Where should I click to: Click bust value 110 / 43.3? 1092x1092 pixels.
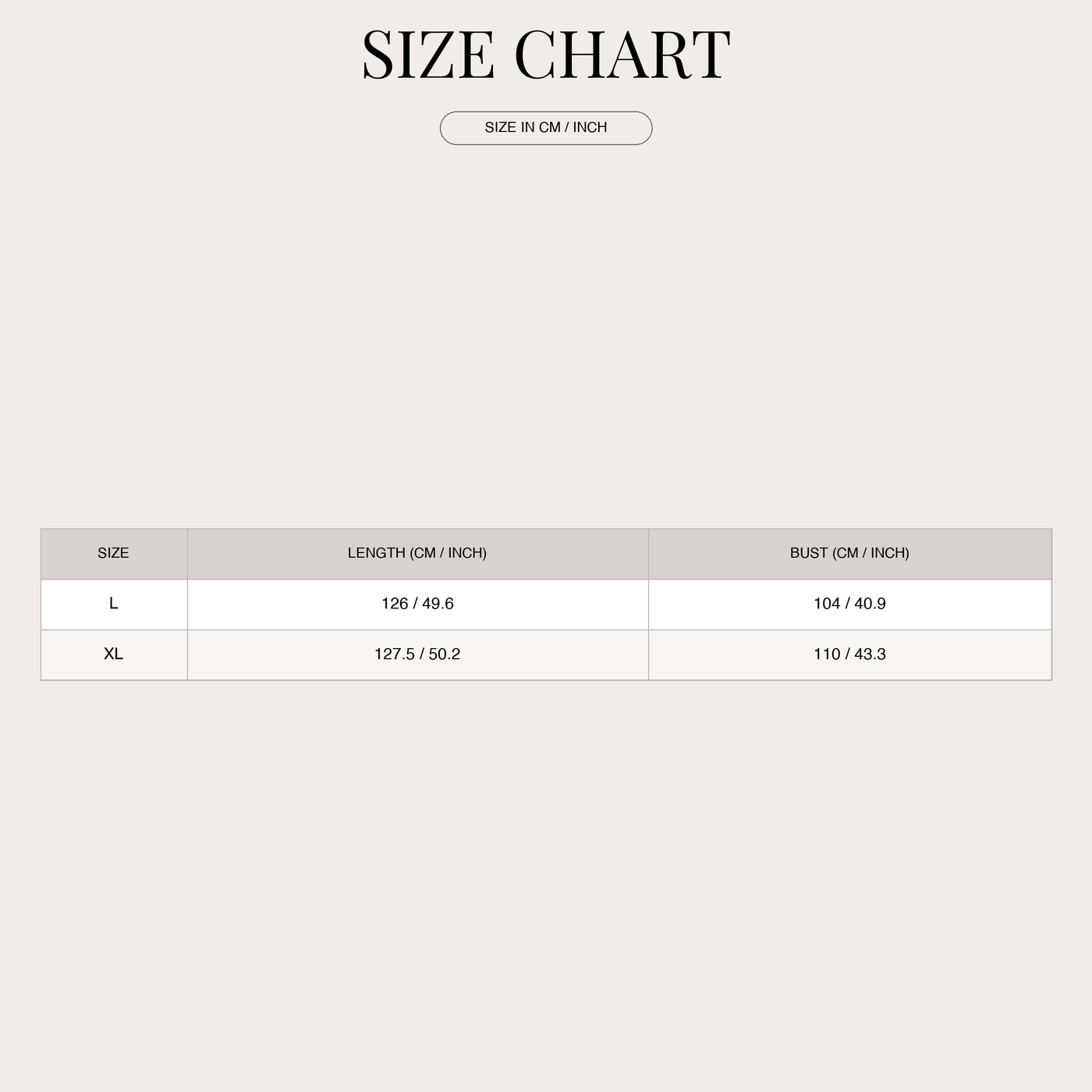[849, 655]
